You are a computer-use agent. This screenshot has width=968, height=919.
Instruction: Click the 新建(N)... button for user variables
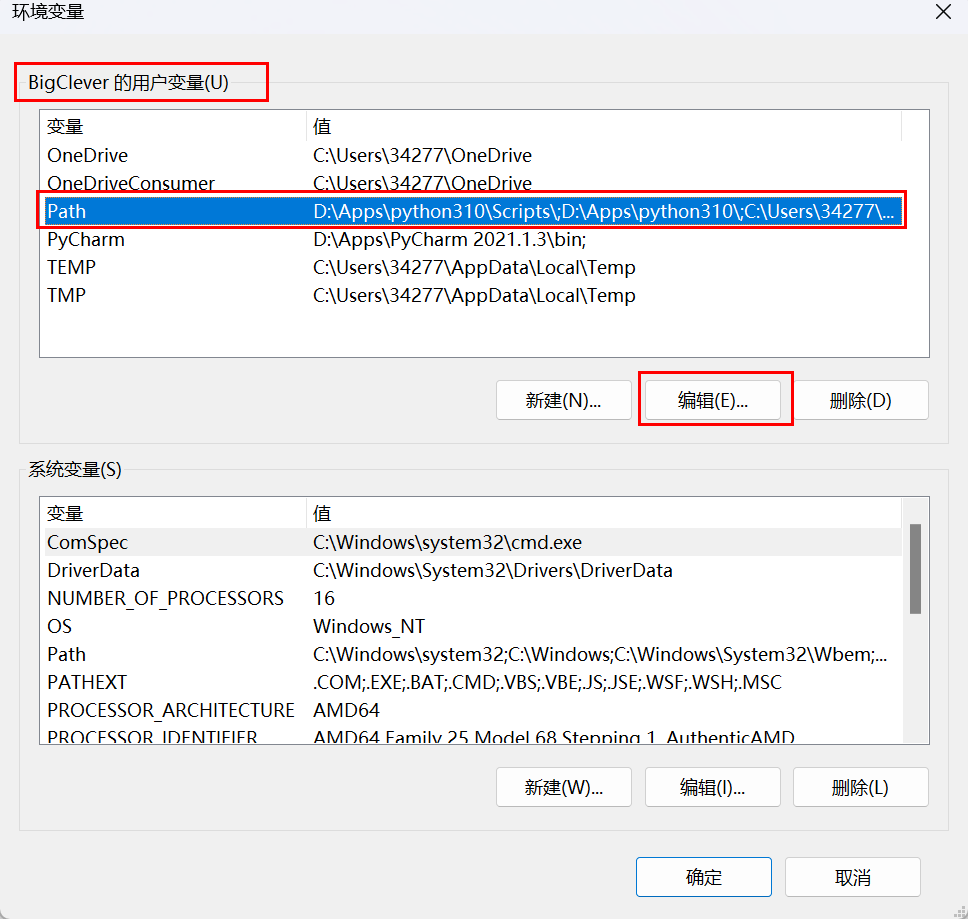pyautogui.click(x=564, y=401)
